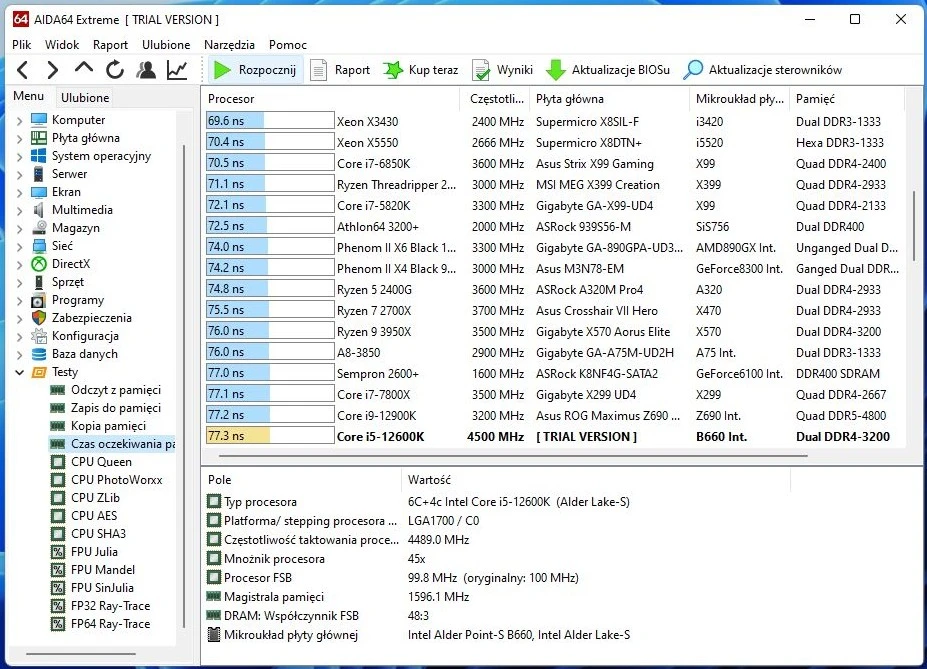Viewport: 927px width, 669px height.
Task: Expand the Komputer tree node
Action: [x=19, y=120]
